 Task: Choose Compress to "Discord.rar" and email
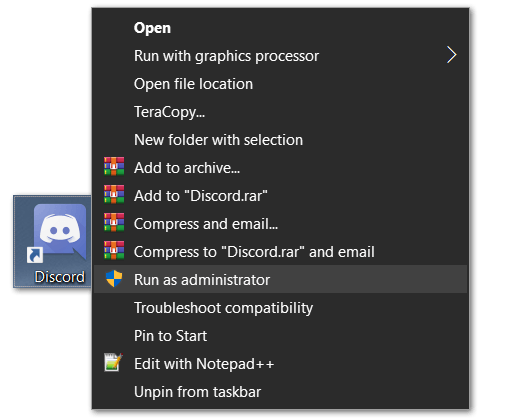pyautogui.click(x=281, y=252)
